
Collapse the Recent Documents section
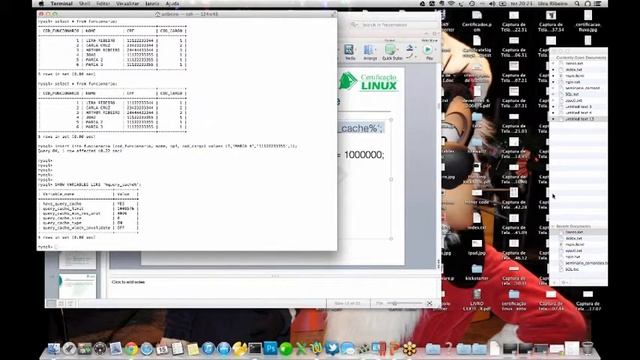[553, 226]
